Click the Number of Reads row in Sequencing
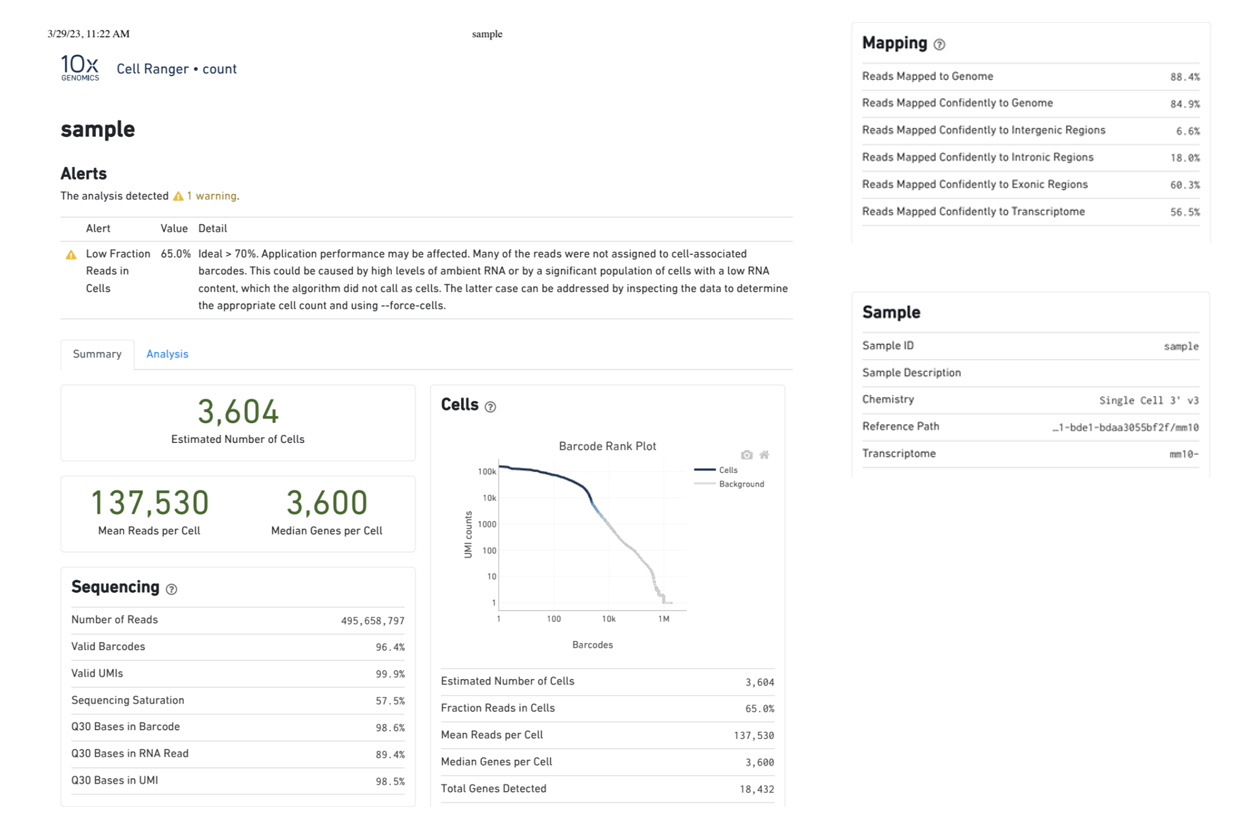The image size is (1248, 829). point(237,620)
